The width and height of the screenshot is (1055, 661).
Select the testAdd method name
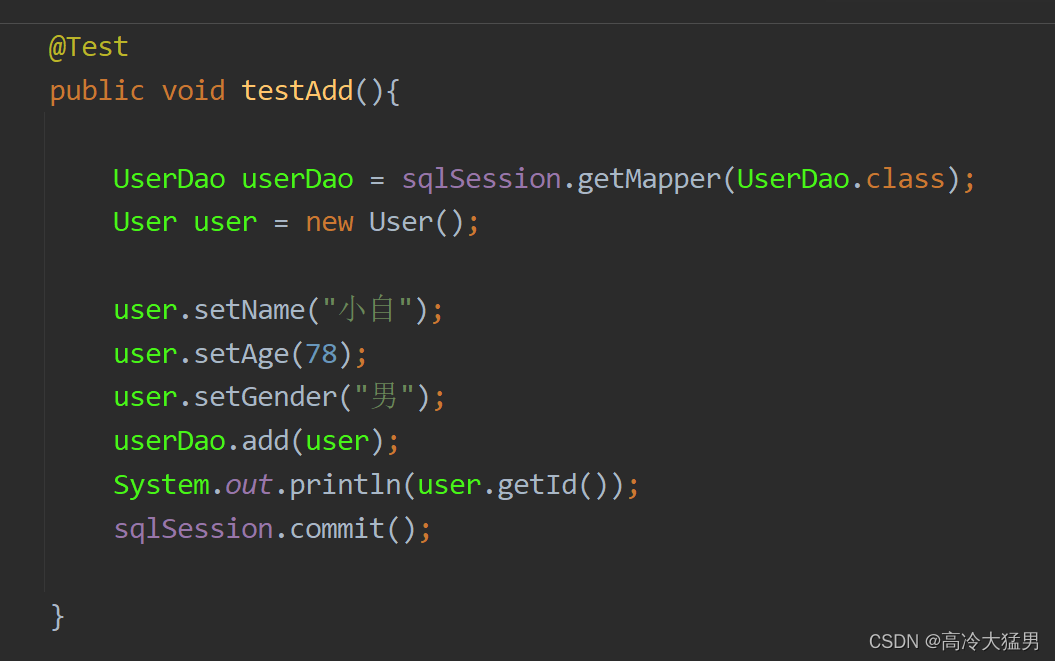[x=297, y=91]
